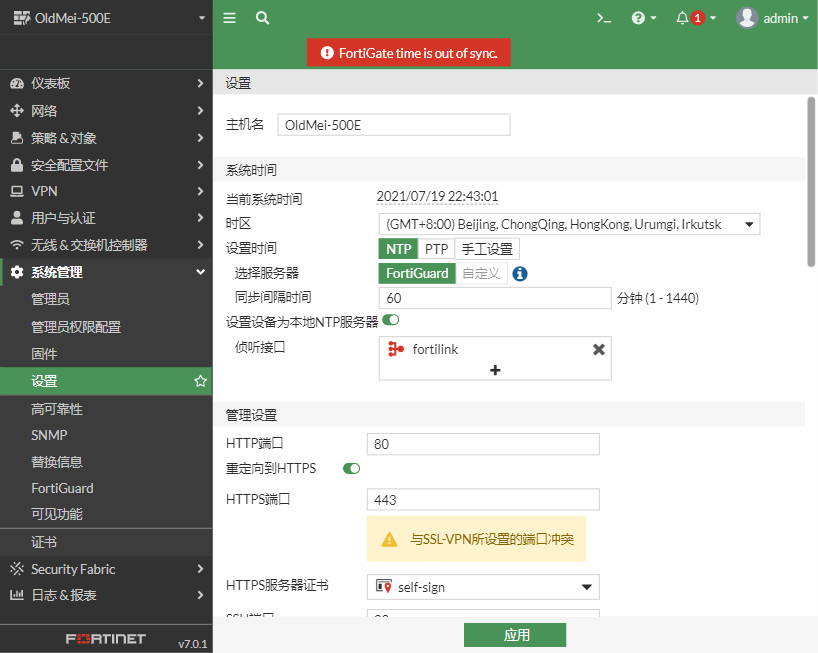Expand the 日志&报表 chevron

coord(200,595)
